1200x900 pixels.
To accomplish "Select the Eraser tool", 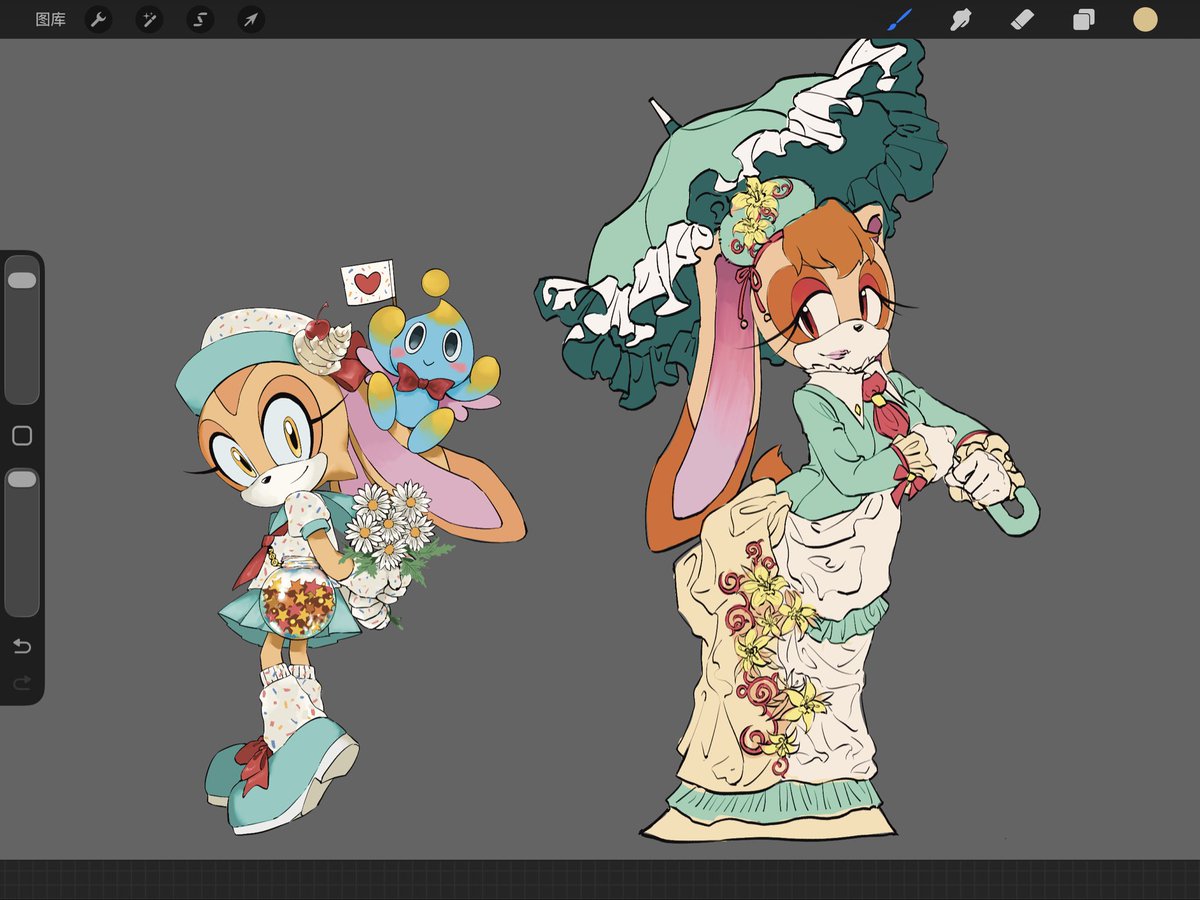I will pyautogui.click(x=1022, y=19).
